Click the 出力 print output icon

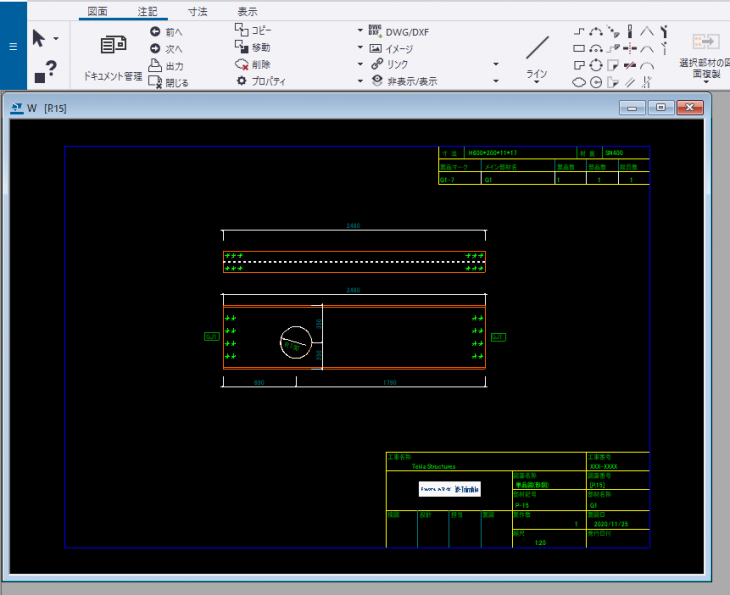pyautogui.click(x=156, y=65)
